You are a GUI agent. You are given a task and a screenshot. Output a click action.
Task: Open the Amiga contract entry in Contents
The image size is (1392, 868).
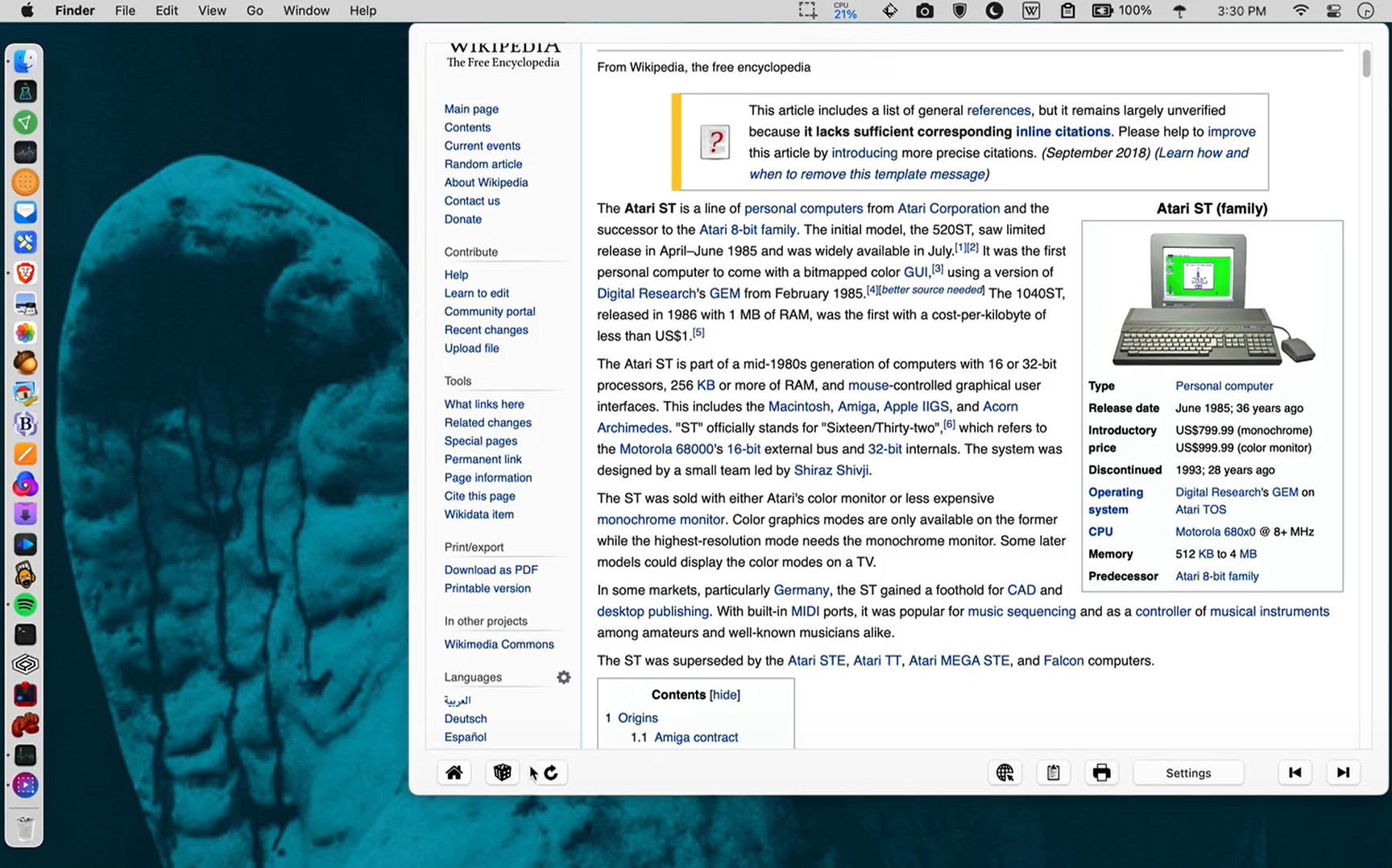pos(696,738)
